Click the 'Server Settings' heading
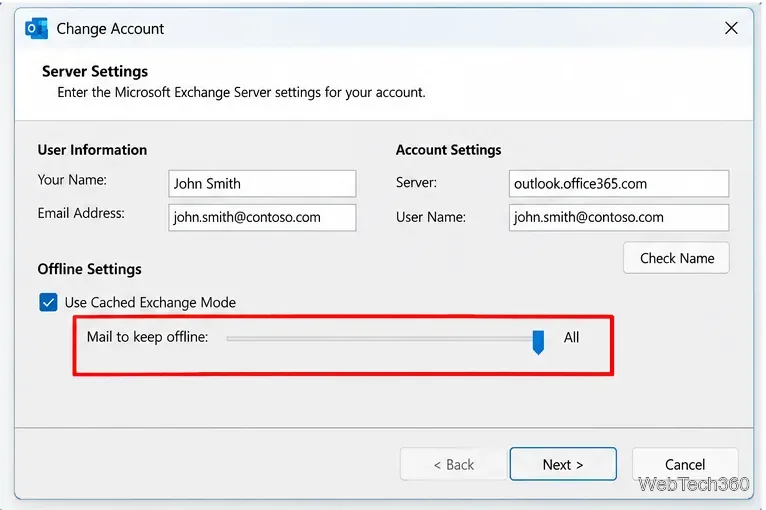This screenshot has width=766, height=510. pos(95,71)
